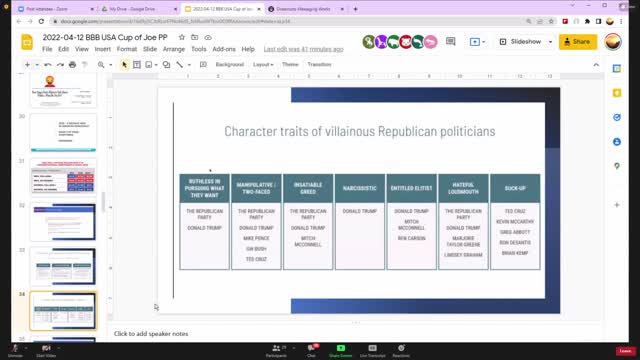The height and width of the screenshot is (360, 640).
Task: Click the paint format icon
Action: click(84, 64)
